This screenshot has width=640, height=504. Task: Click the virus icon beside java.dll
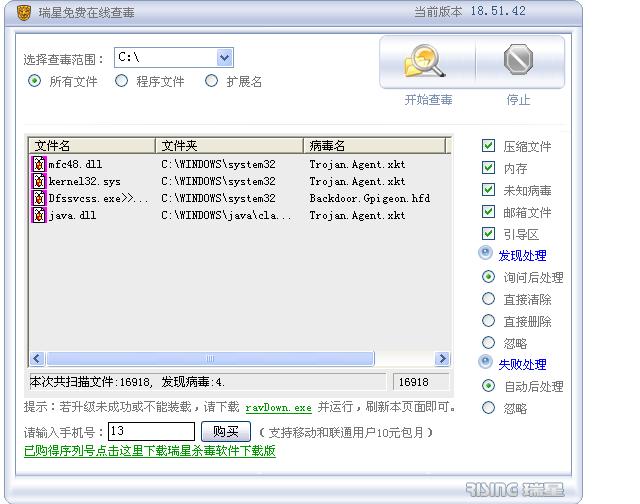[39, 215]
